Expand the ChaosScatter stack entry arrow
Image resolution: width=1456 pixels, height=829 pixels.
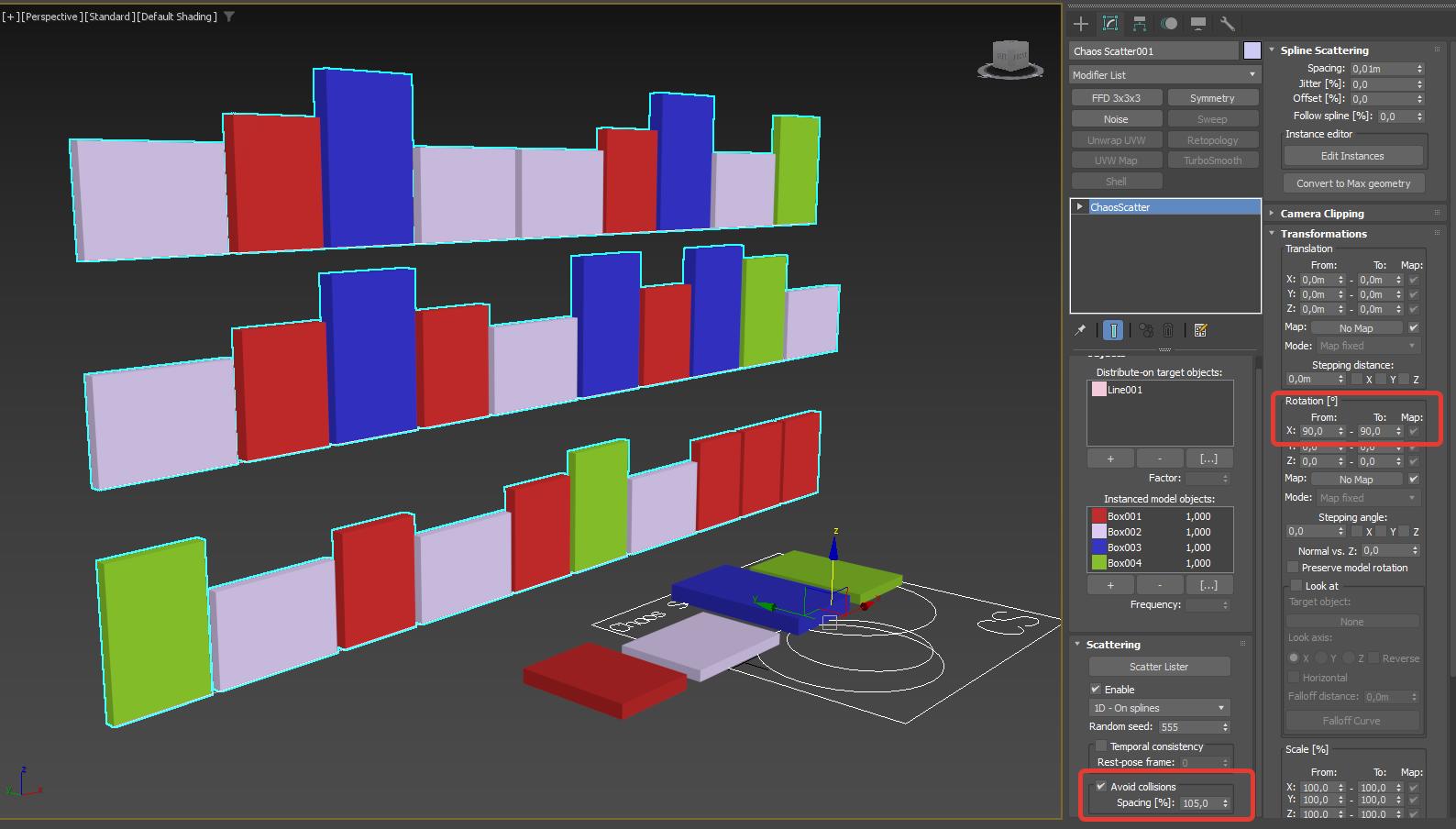[x=1080, y=207]
